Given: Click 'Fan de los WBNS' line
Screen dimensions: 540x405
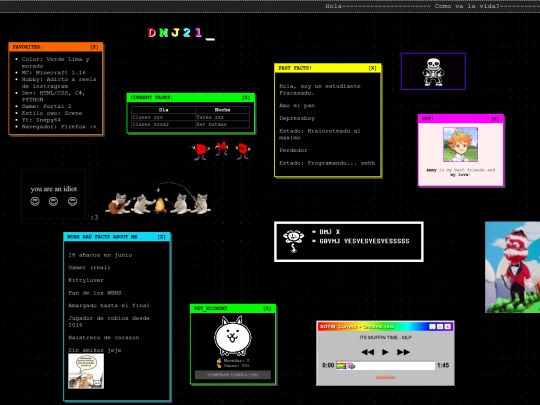Looking at the screenshot, I should [x=95, y=293].
